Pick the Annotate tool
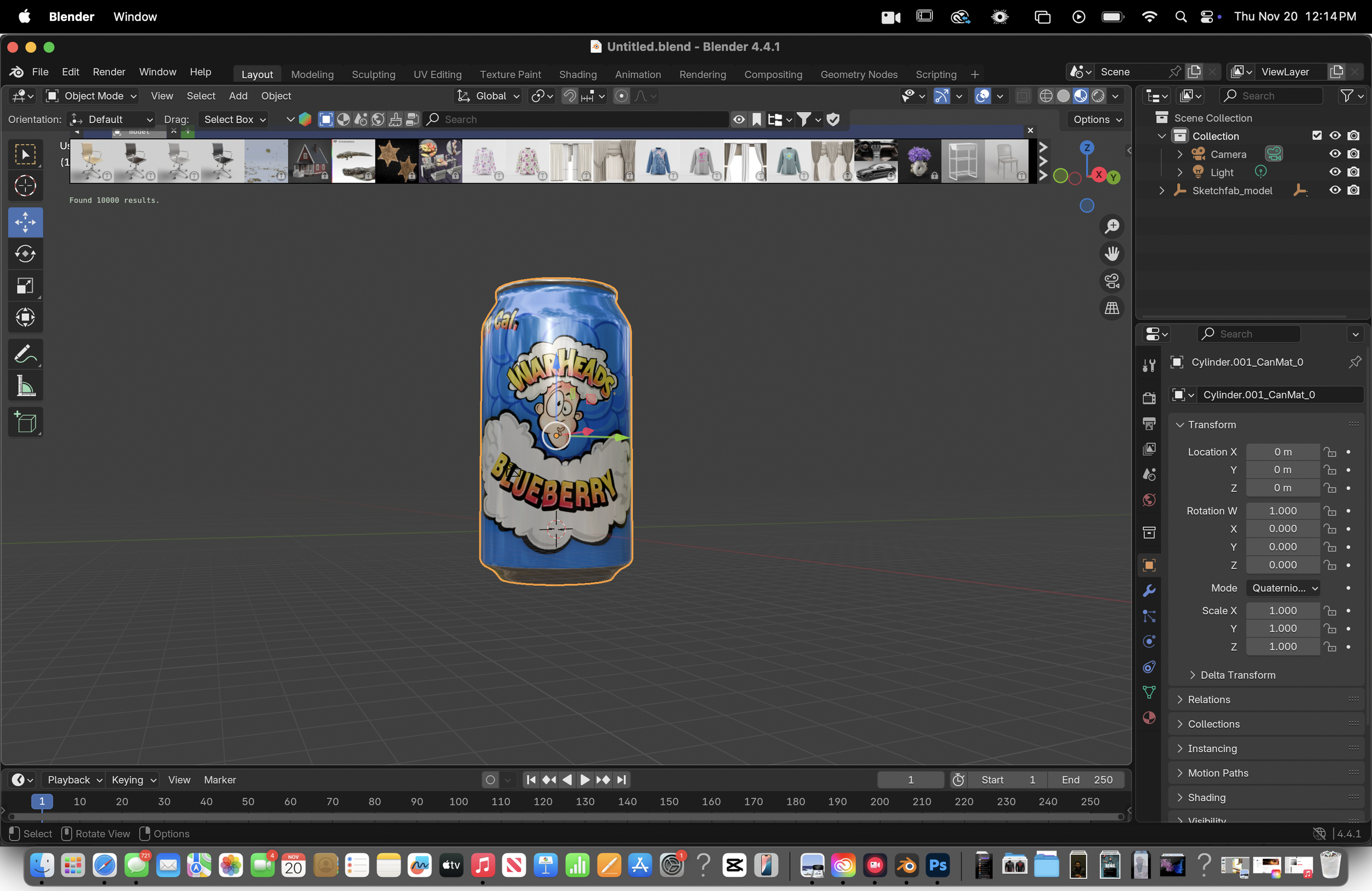 (25, 354)
